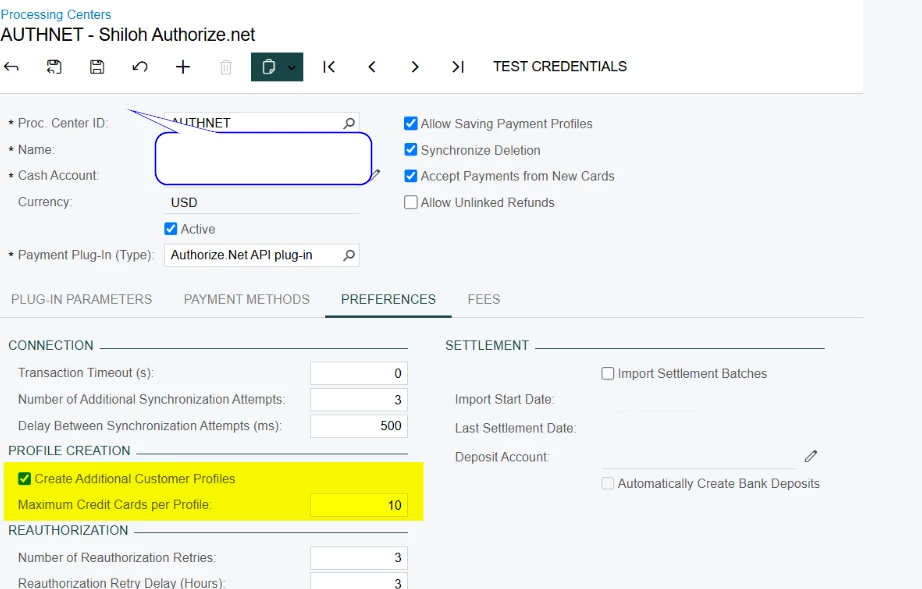Switch to PLUG-IN PARAMETERS tab

(81, 299)
